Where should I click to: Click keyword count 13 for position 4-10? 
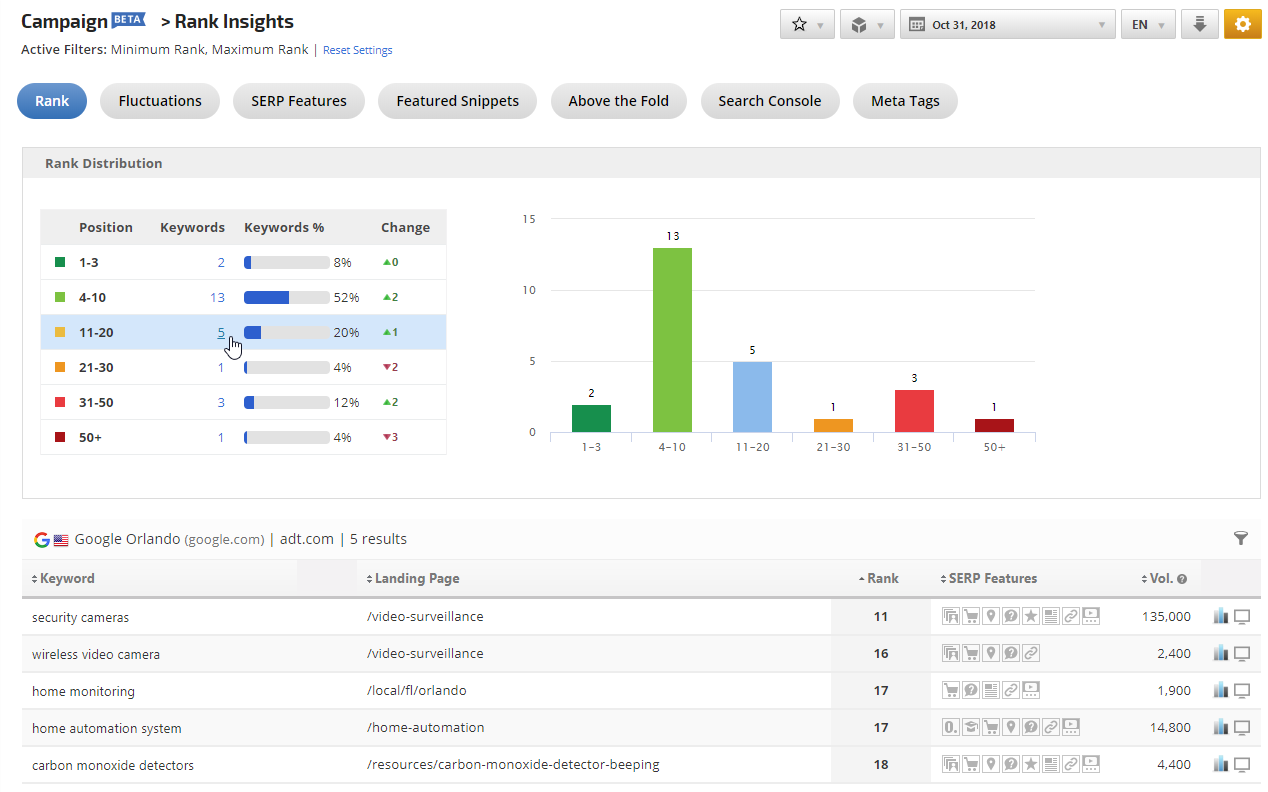click(217, 298)
